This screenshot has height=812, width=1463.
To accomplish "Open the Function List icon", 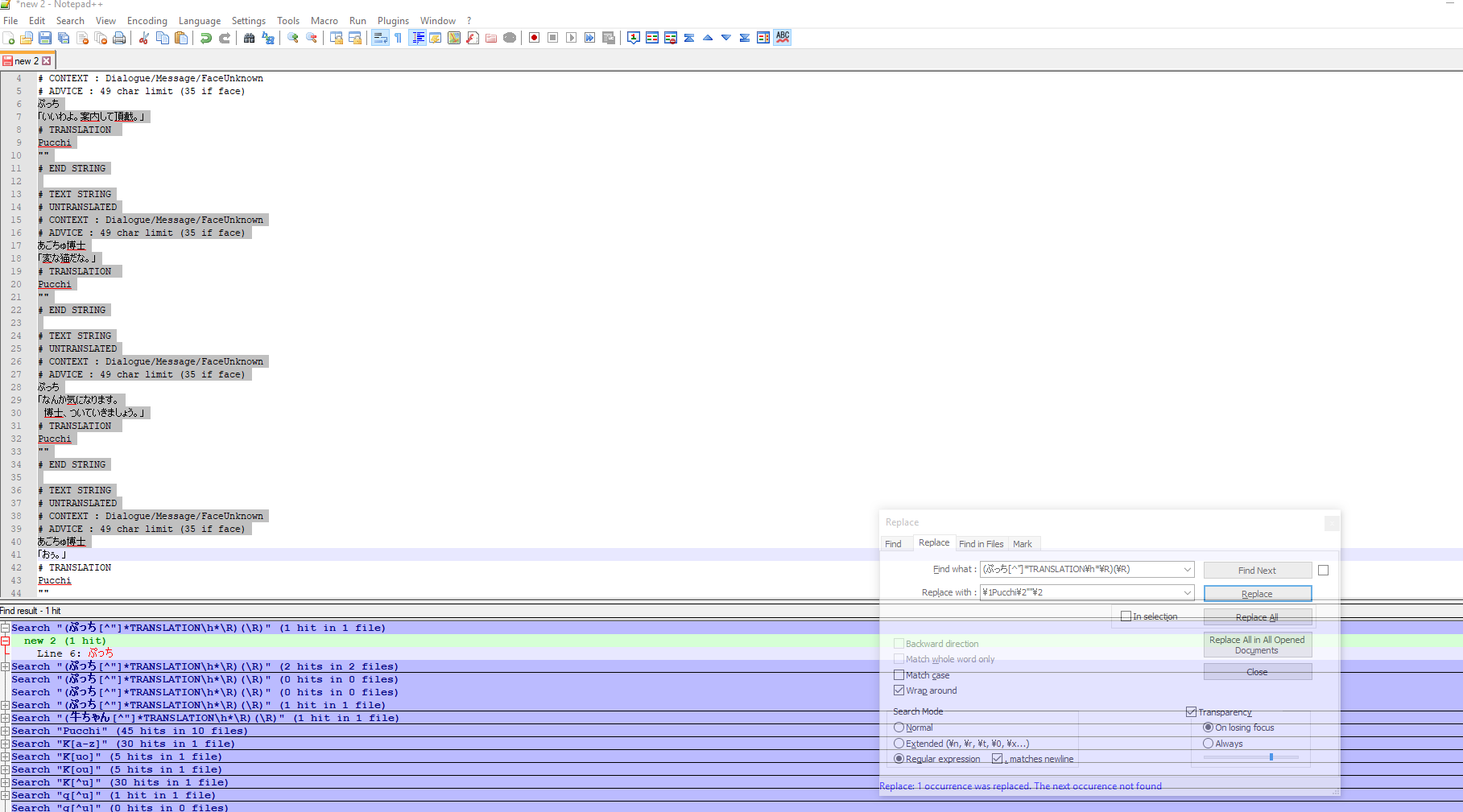I will [473, 38].
